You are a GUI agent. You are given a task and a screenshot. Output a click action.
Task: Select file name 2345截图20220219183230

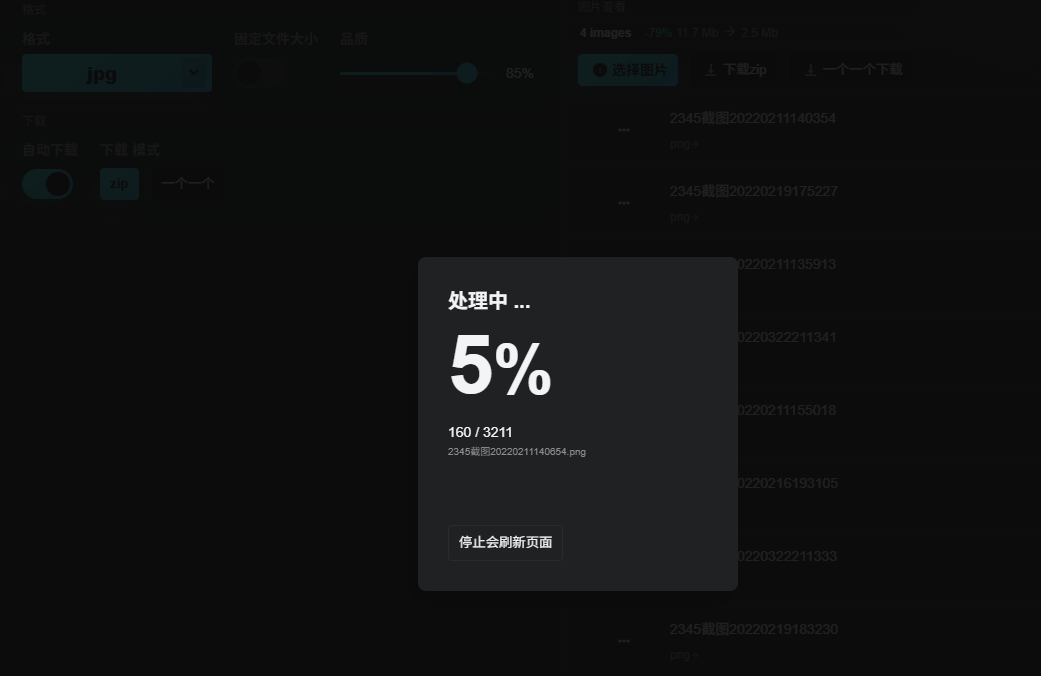(x=754, y=630)
